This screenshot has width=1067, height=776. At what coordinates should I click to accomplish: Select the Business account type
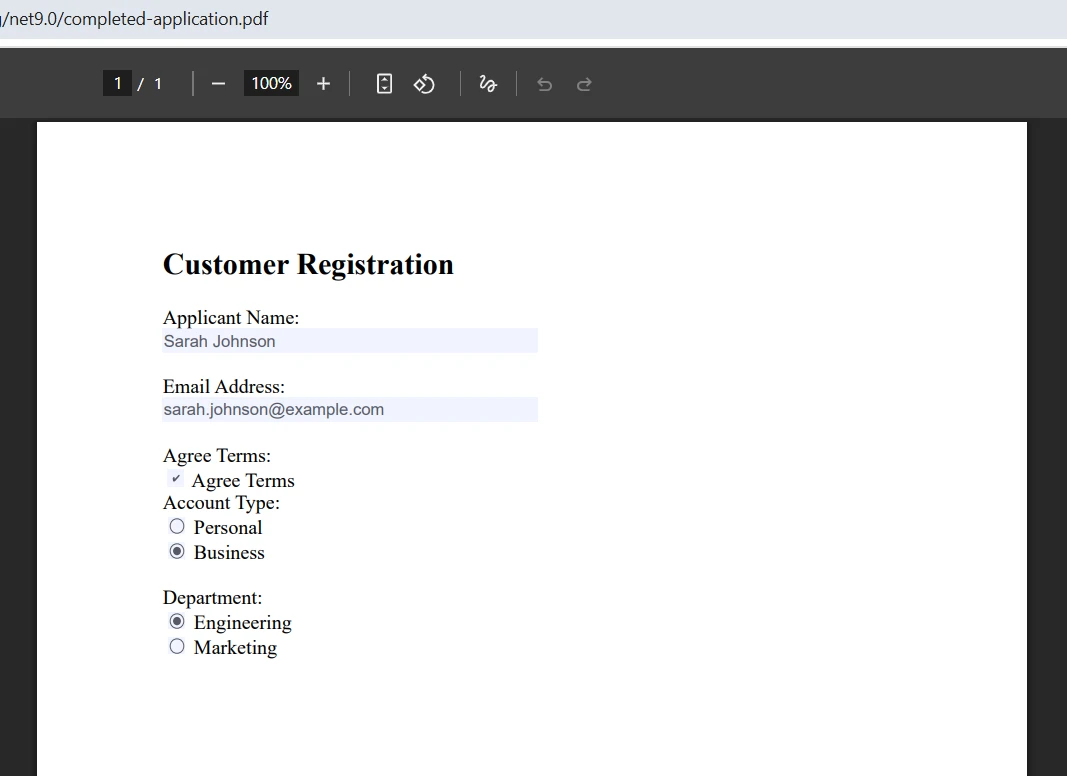[x=177, y=551]
